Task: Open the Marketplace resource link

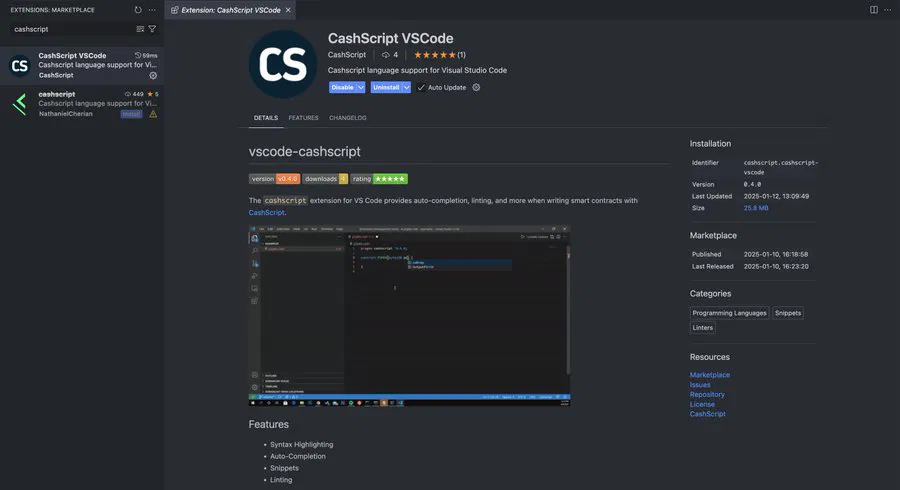Action: tap(710, 375)
